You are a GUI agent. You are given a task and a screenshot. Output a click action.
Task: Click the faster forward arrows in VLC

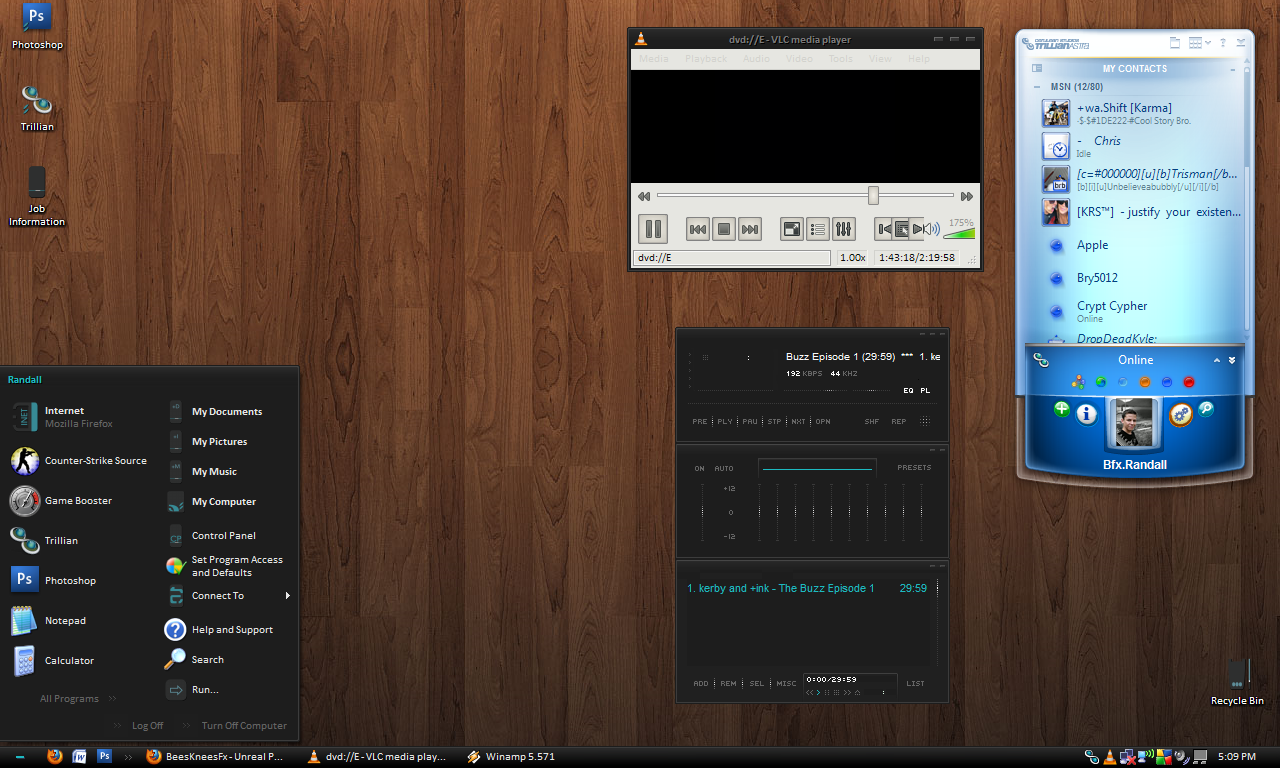coord(966,196)
